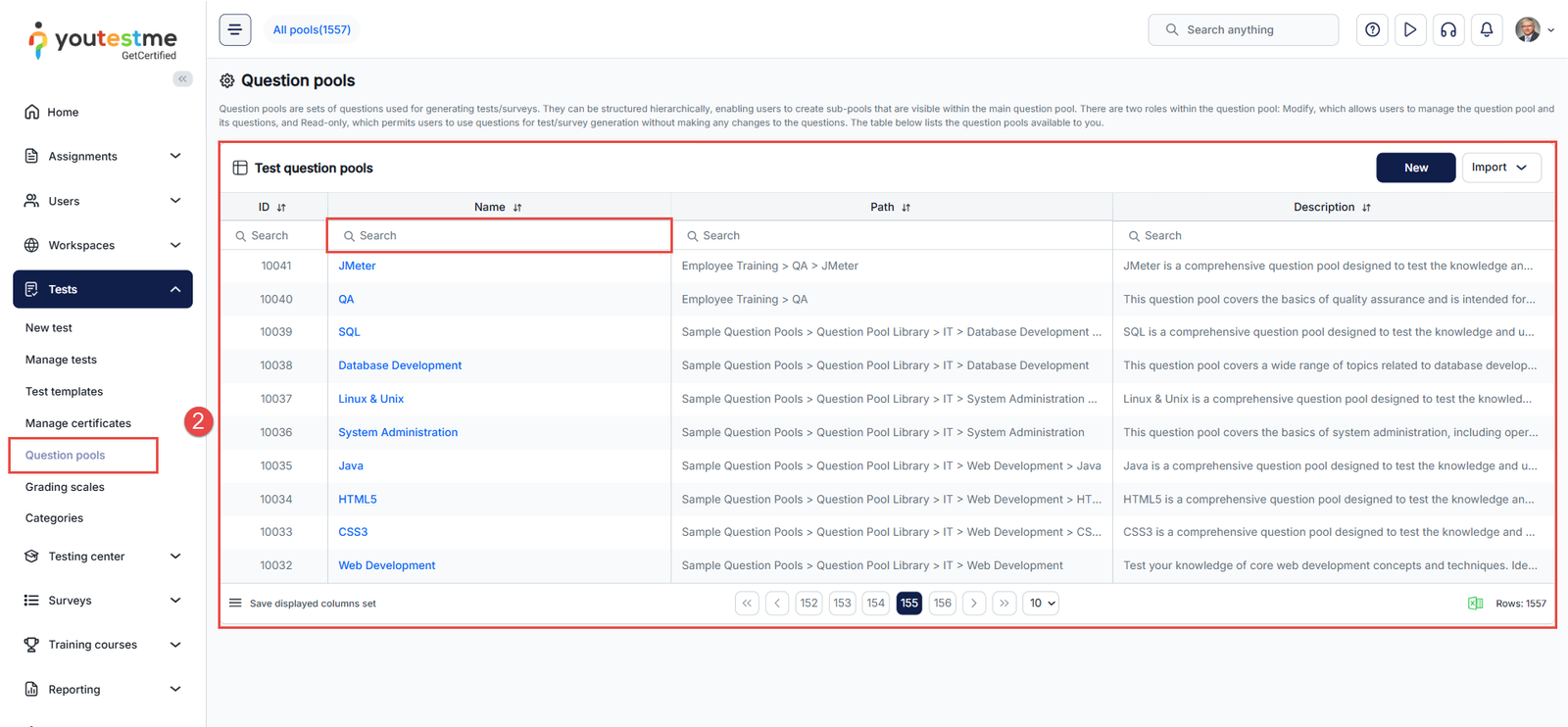Click the New button
This screenshot has width=1568, height=727.
pyautogui.click(x=1415, y=168)
